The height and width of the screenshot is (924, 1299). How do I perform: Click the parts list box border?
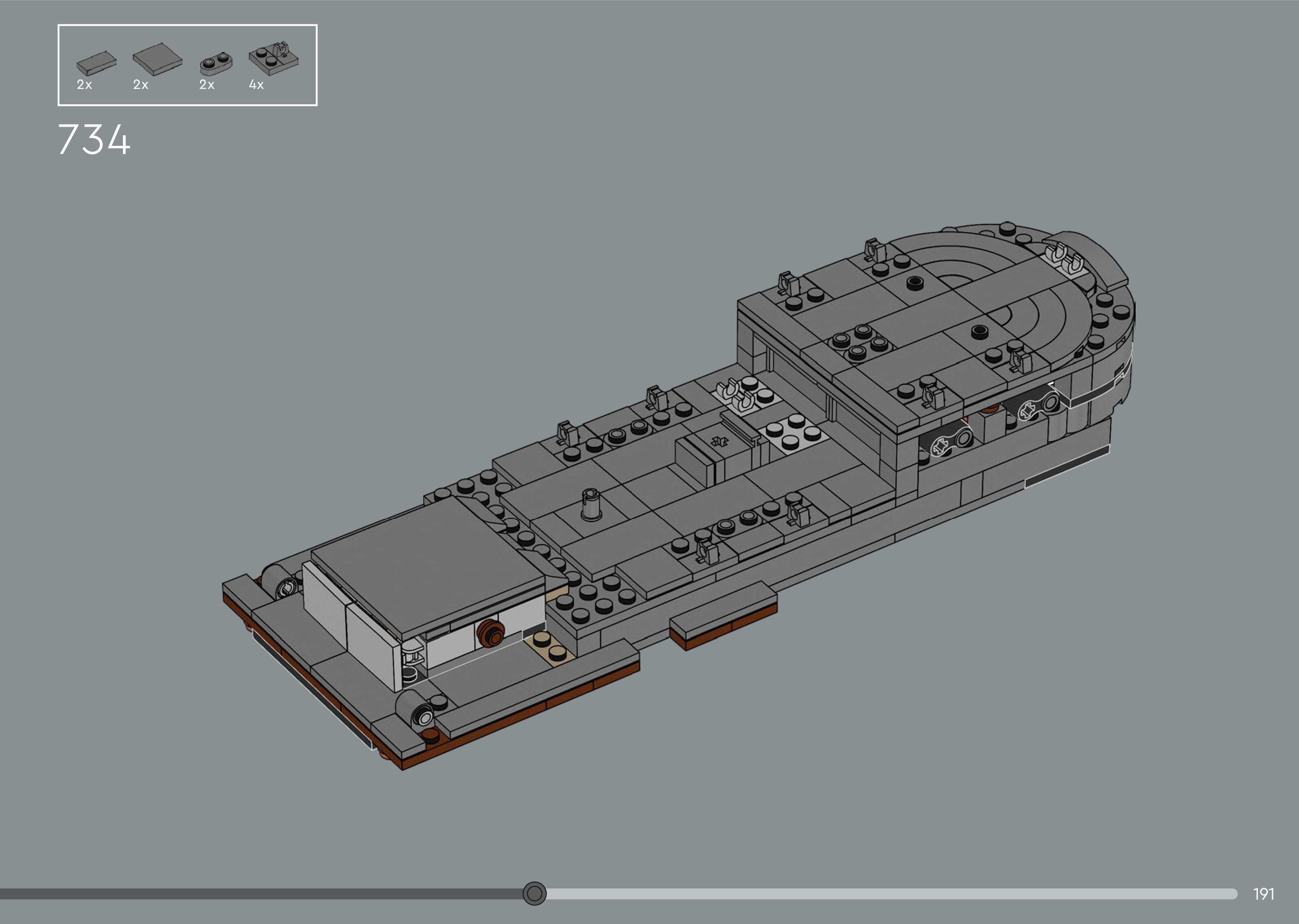(x=188, y=25)
